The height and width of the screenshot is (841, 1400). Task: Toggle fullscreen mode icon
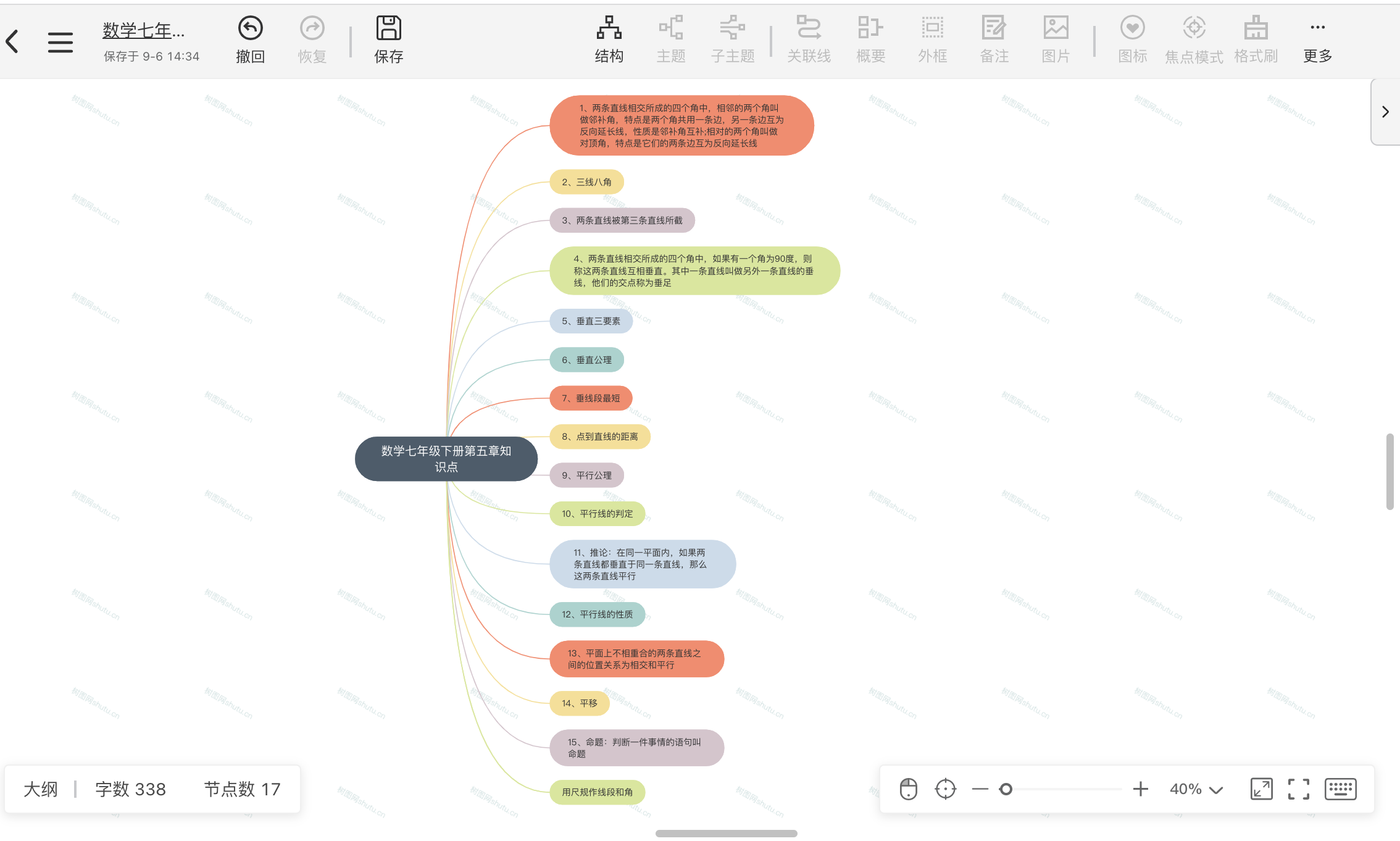(x=1298, y=789)
